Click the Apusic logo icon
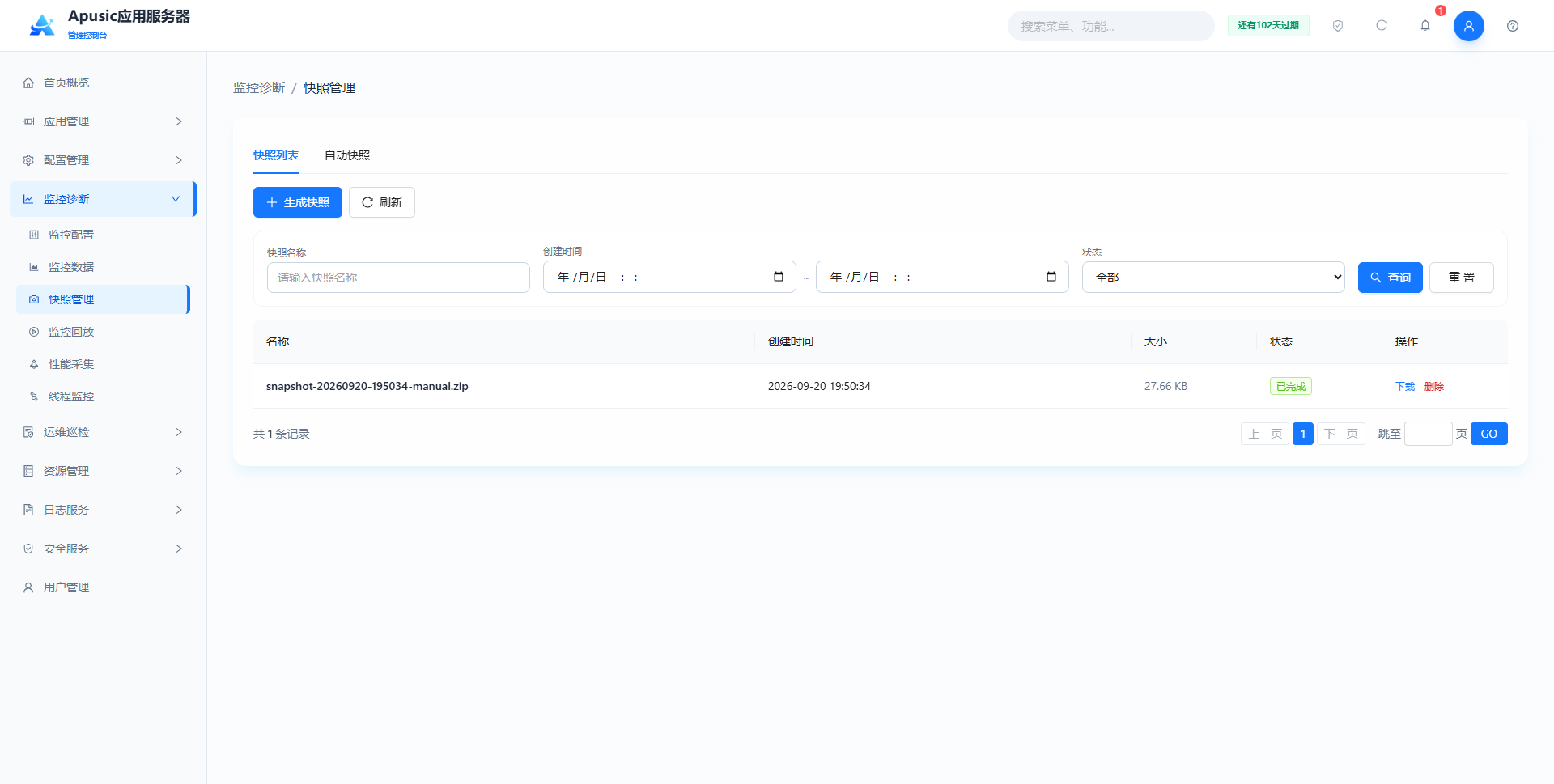The height and width of the screenshot is (784, 1554). (42, 26)
